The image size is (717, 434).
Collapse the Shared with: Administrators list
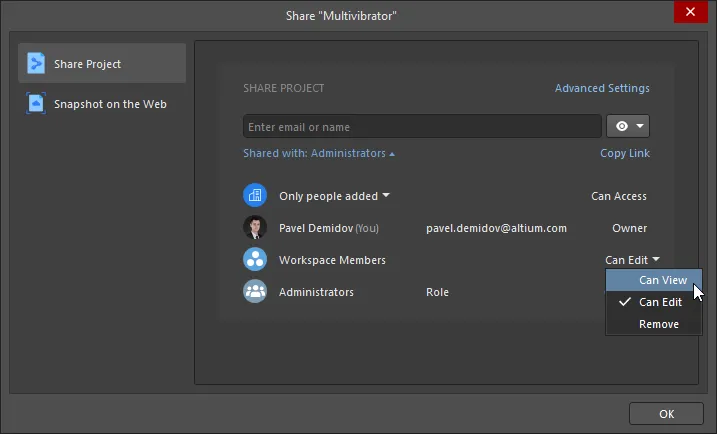click(319, 153)
